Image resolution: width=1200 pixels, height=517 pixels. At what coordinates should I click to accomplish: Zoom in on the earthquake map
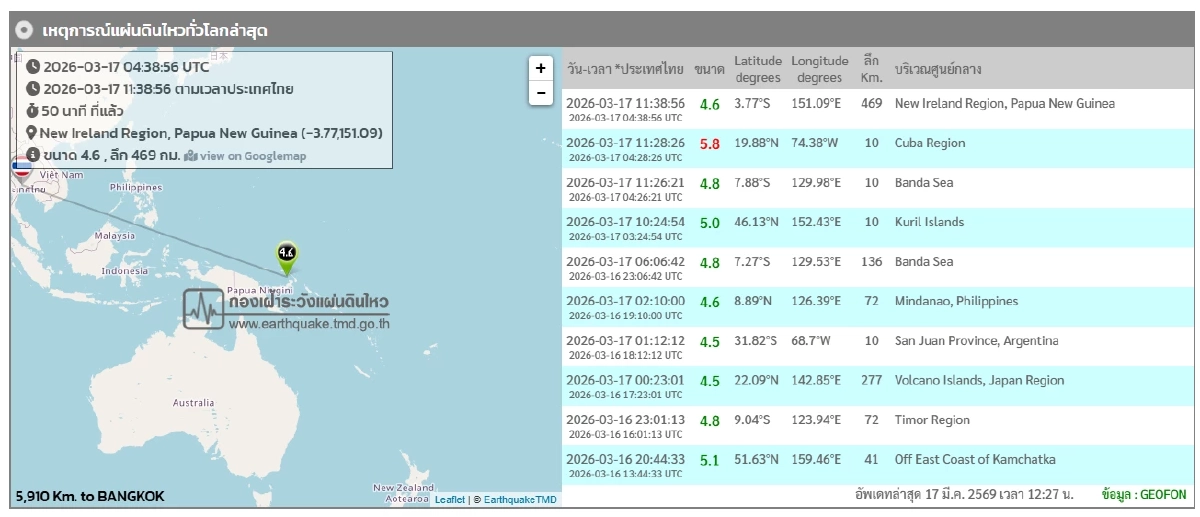pyautogui.click(x=540, y=68)
